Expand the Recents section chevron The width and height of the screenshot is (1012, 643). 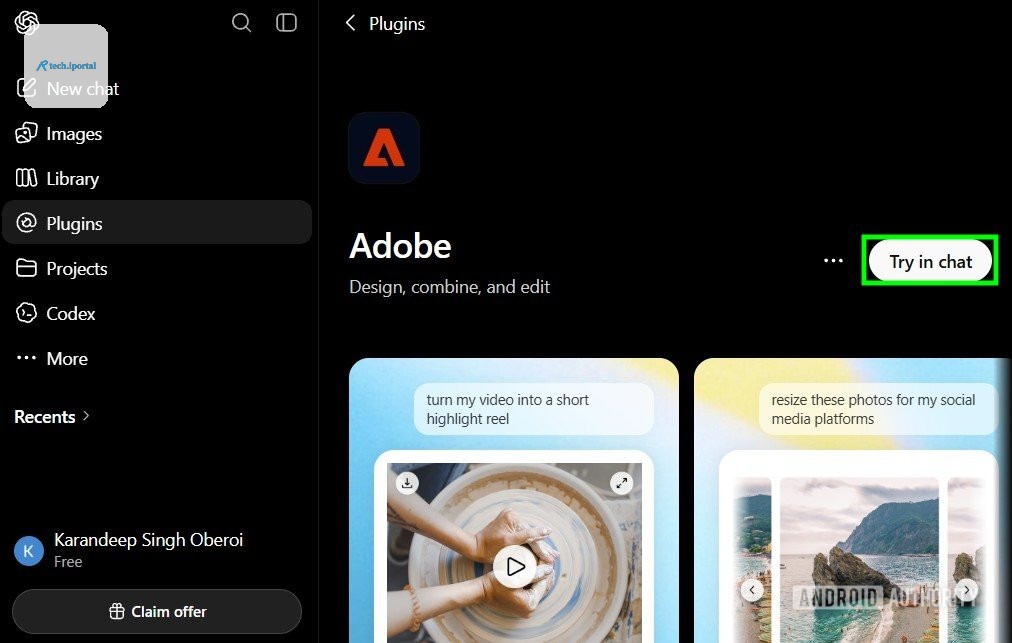86,416
